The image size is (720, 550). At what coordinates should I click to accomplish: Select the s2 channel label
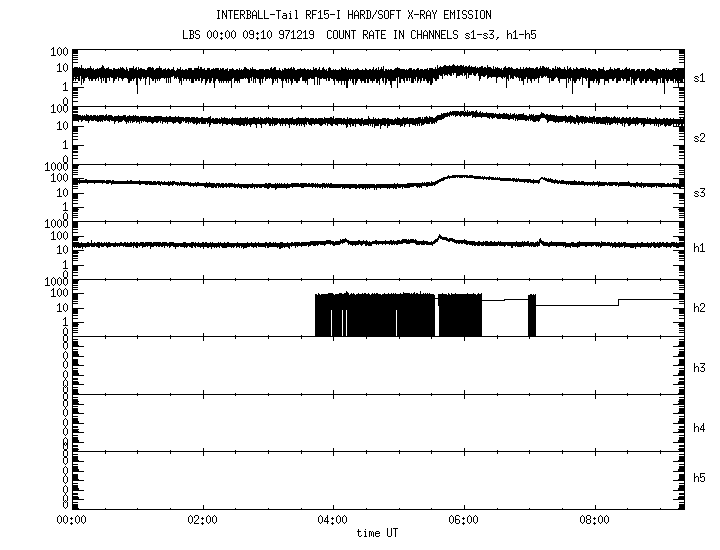click(x=700, y=136)
